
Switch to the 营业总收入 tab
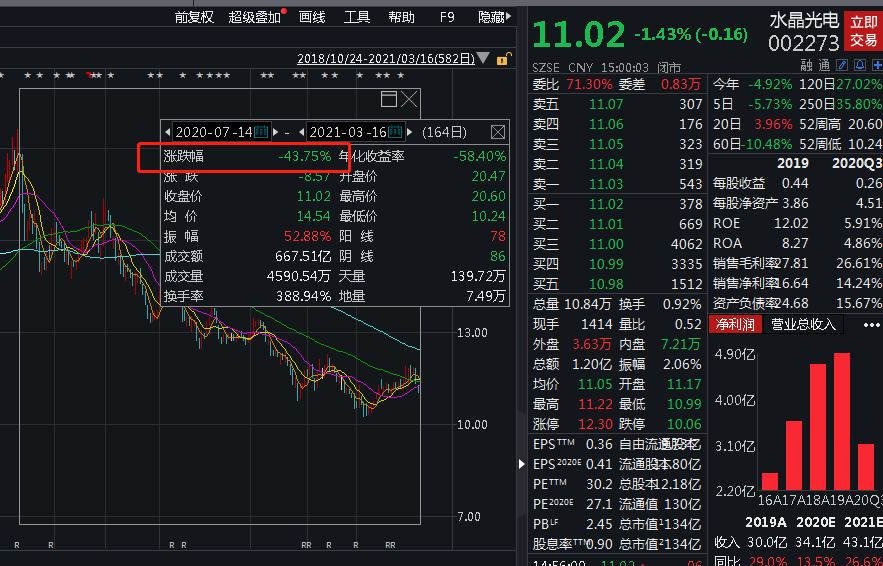[805, 325]
